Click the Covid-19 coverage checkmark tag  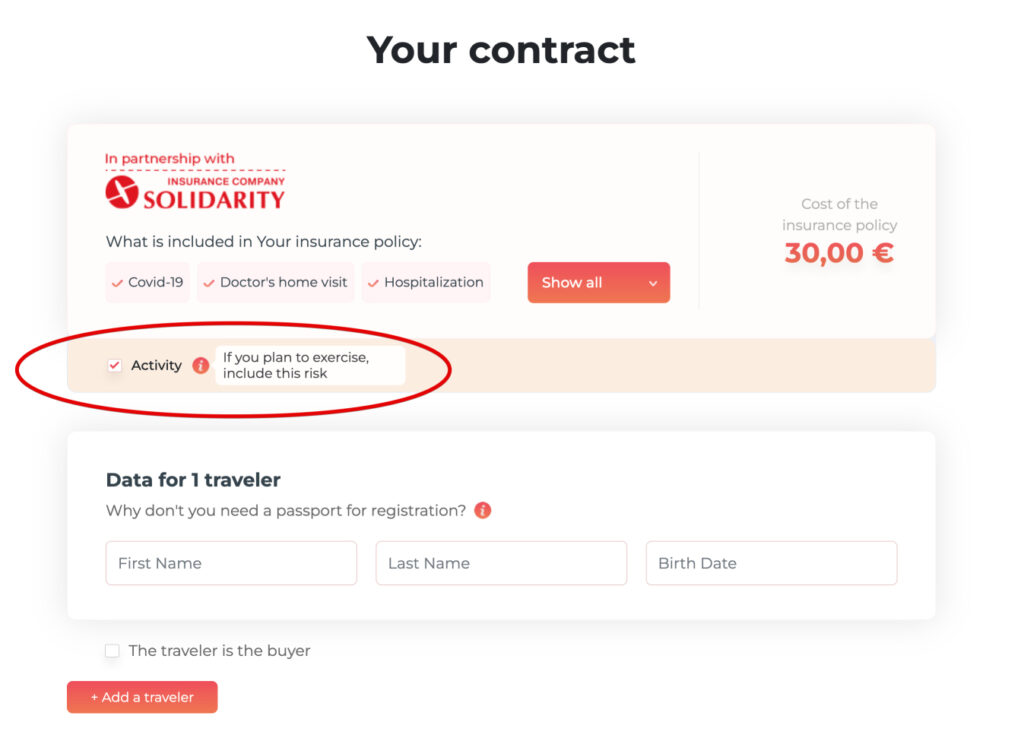[x=148, y=282]
